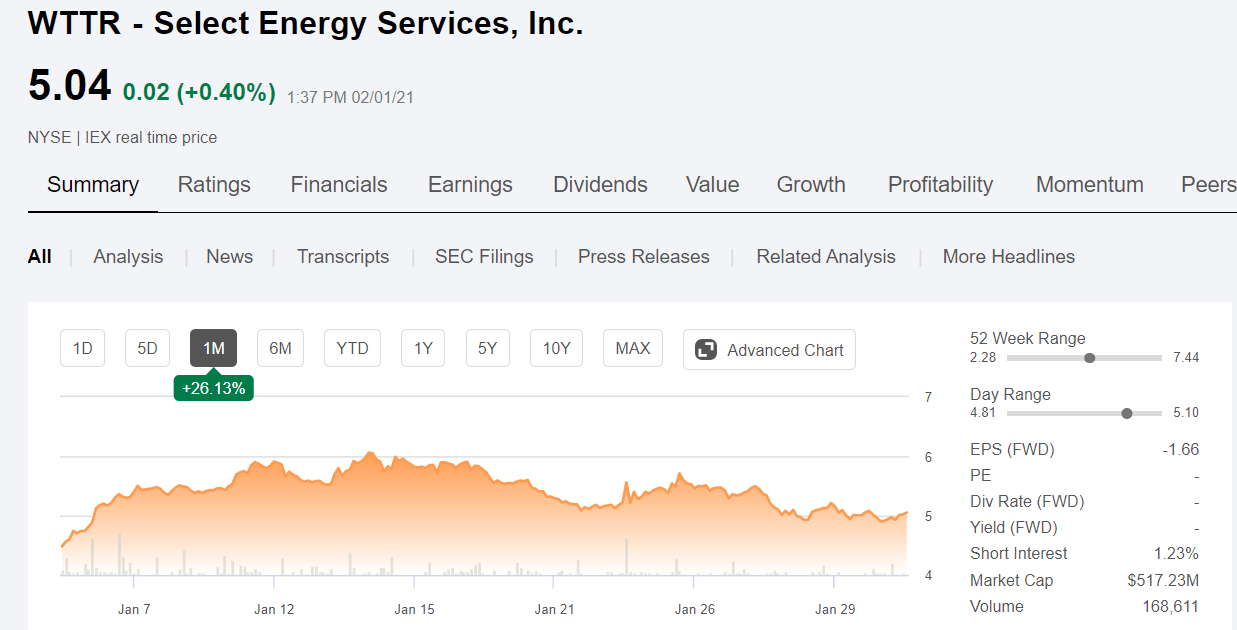Select the 10Y chart range
The height and width of the screenshot is (630, 1237).
click(556, 348)
